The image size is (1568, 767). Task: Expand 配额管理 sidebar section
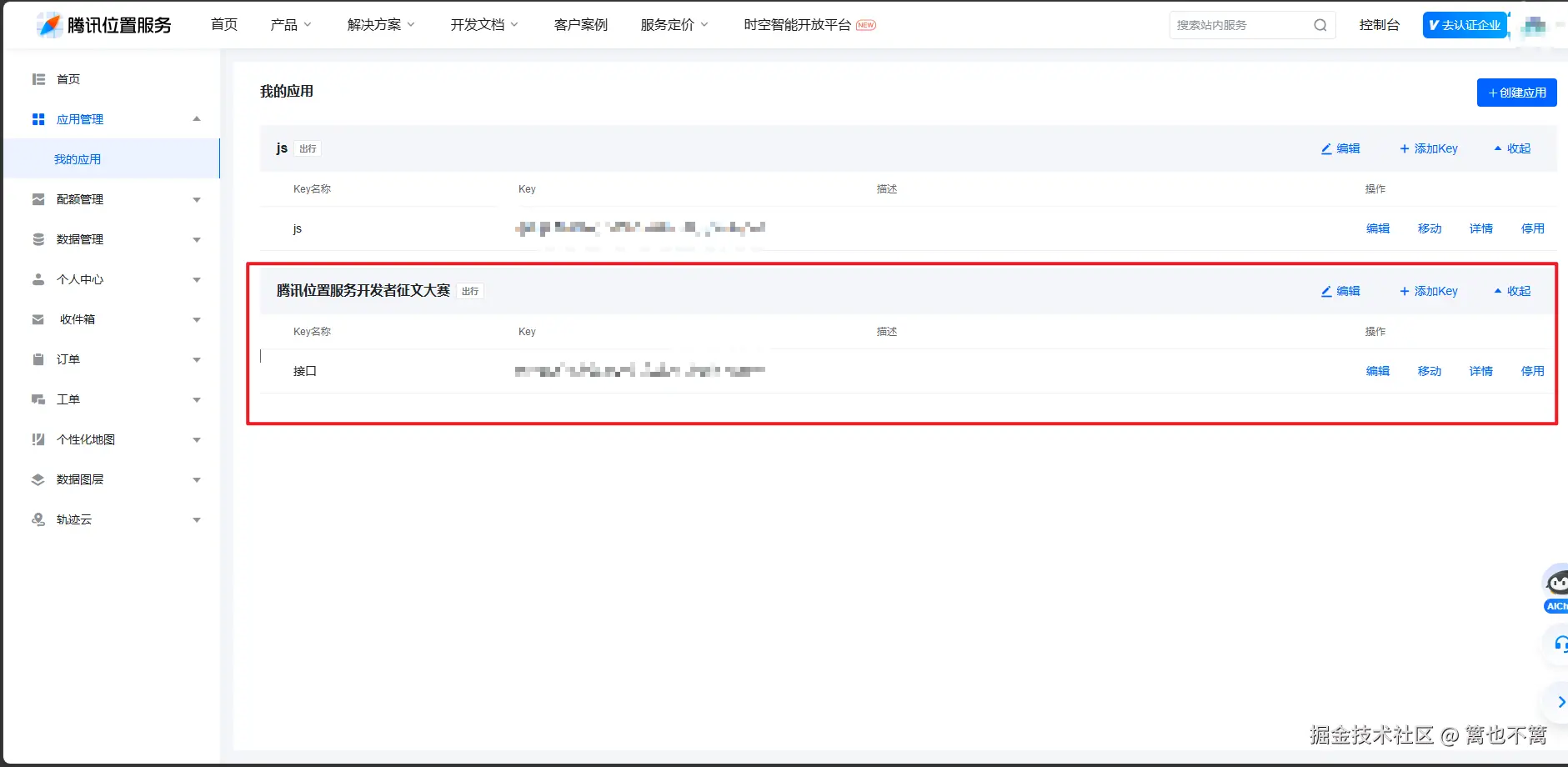197,200
